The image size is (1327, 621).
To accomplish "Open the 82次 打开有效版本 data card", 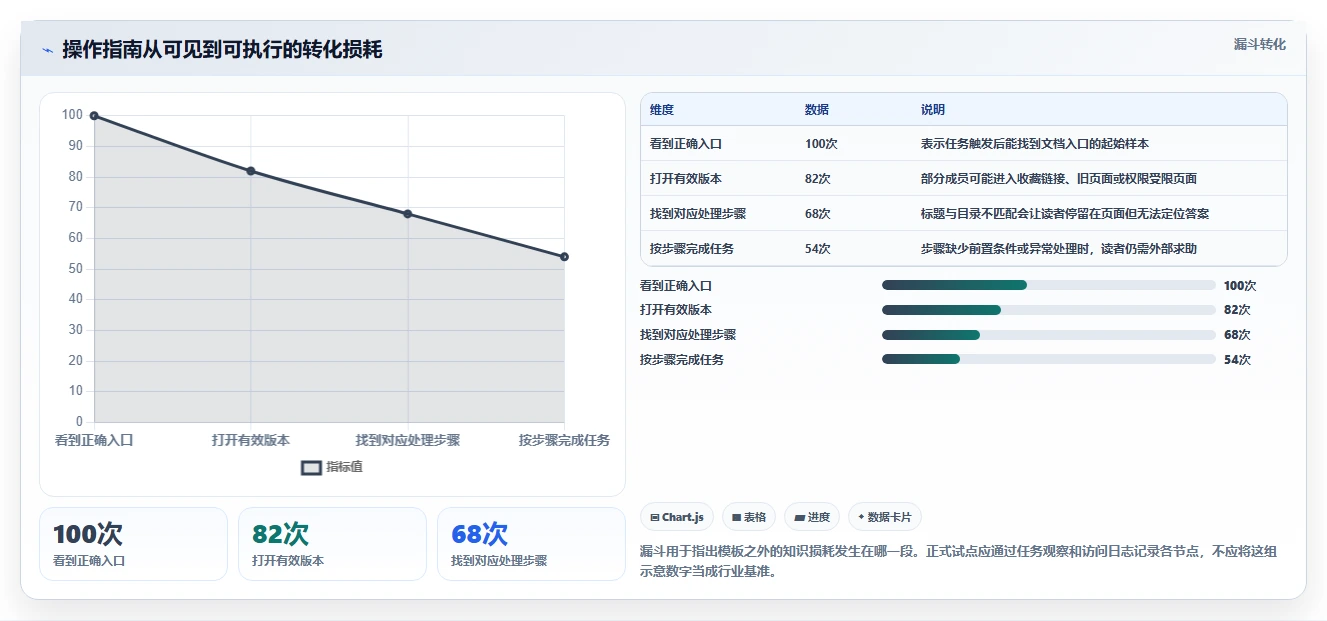I will (332, 544).
